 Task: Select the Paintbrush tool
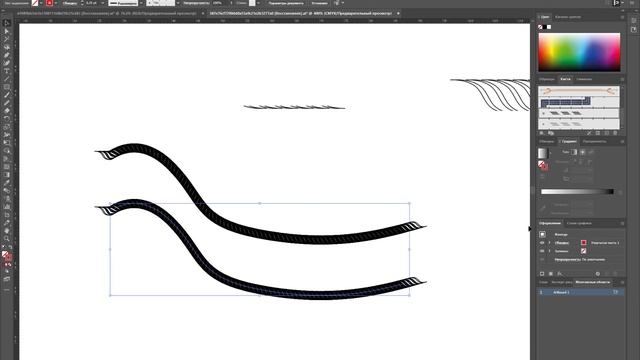7,95
